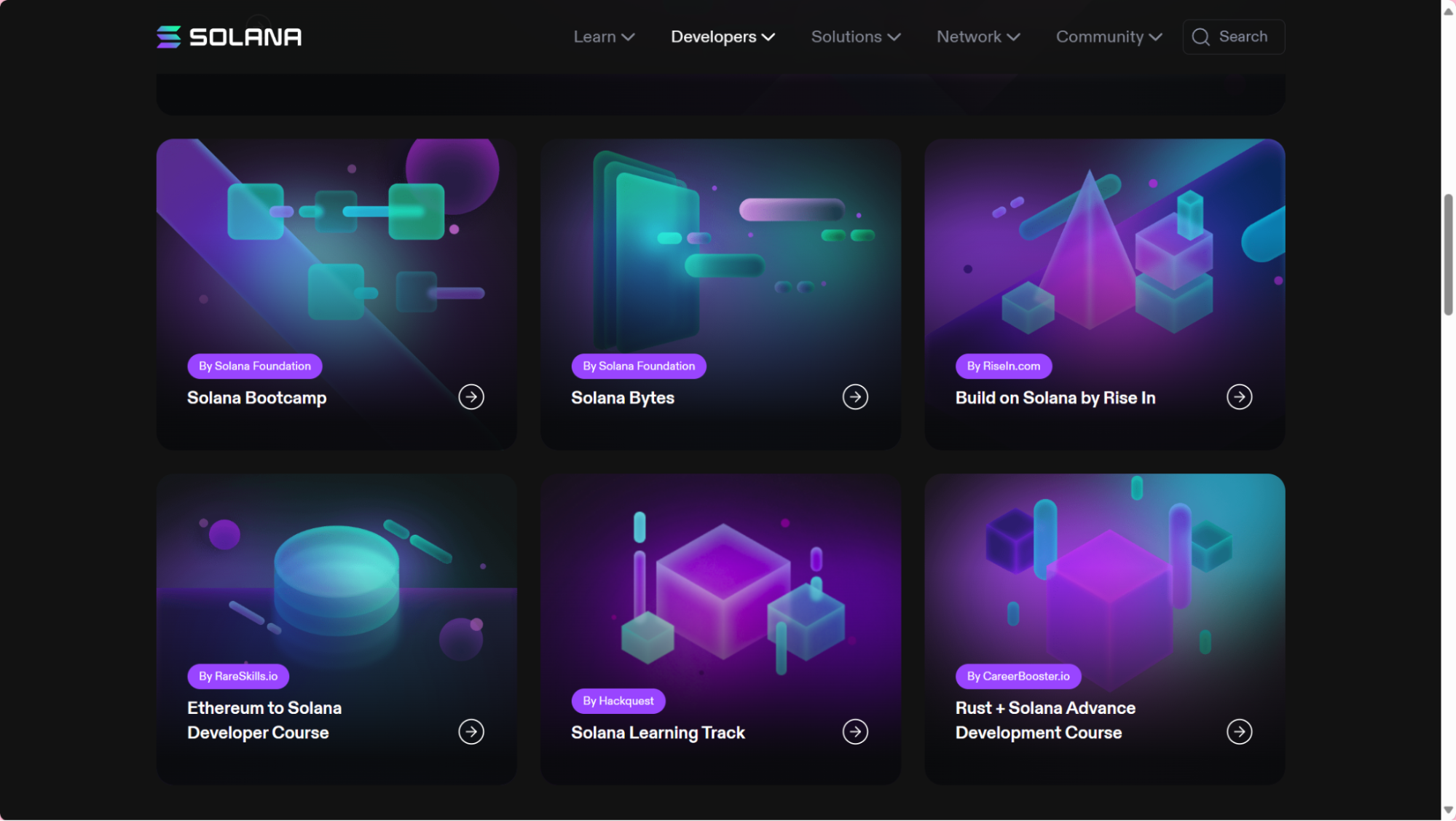
Task: Click the By Hackquest badge
Action: pos(618,700)
